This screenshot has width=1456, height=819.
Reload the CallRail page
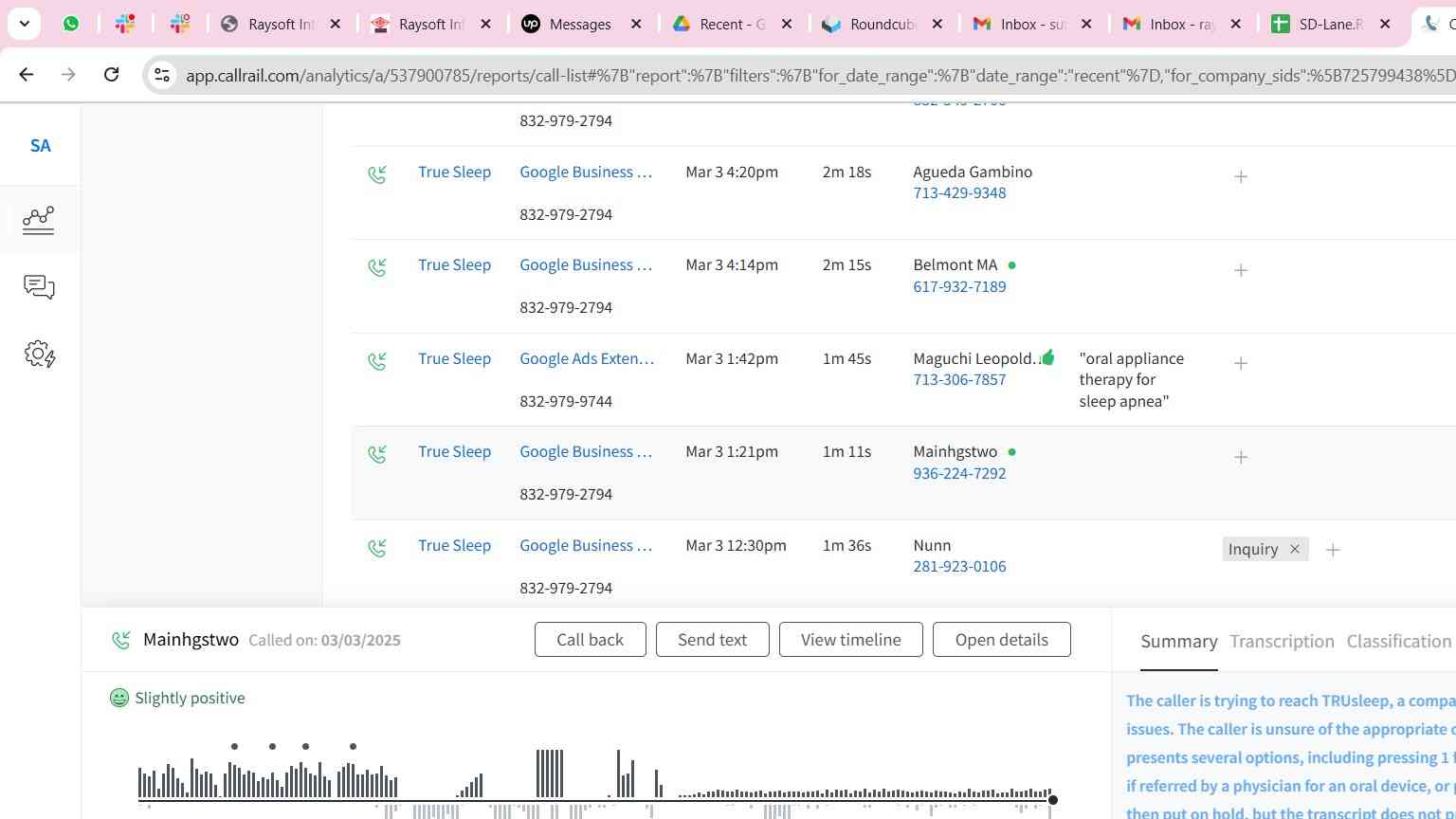(x=111, y=74)
